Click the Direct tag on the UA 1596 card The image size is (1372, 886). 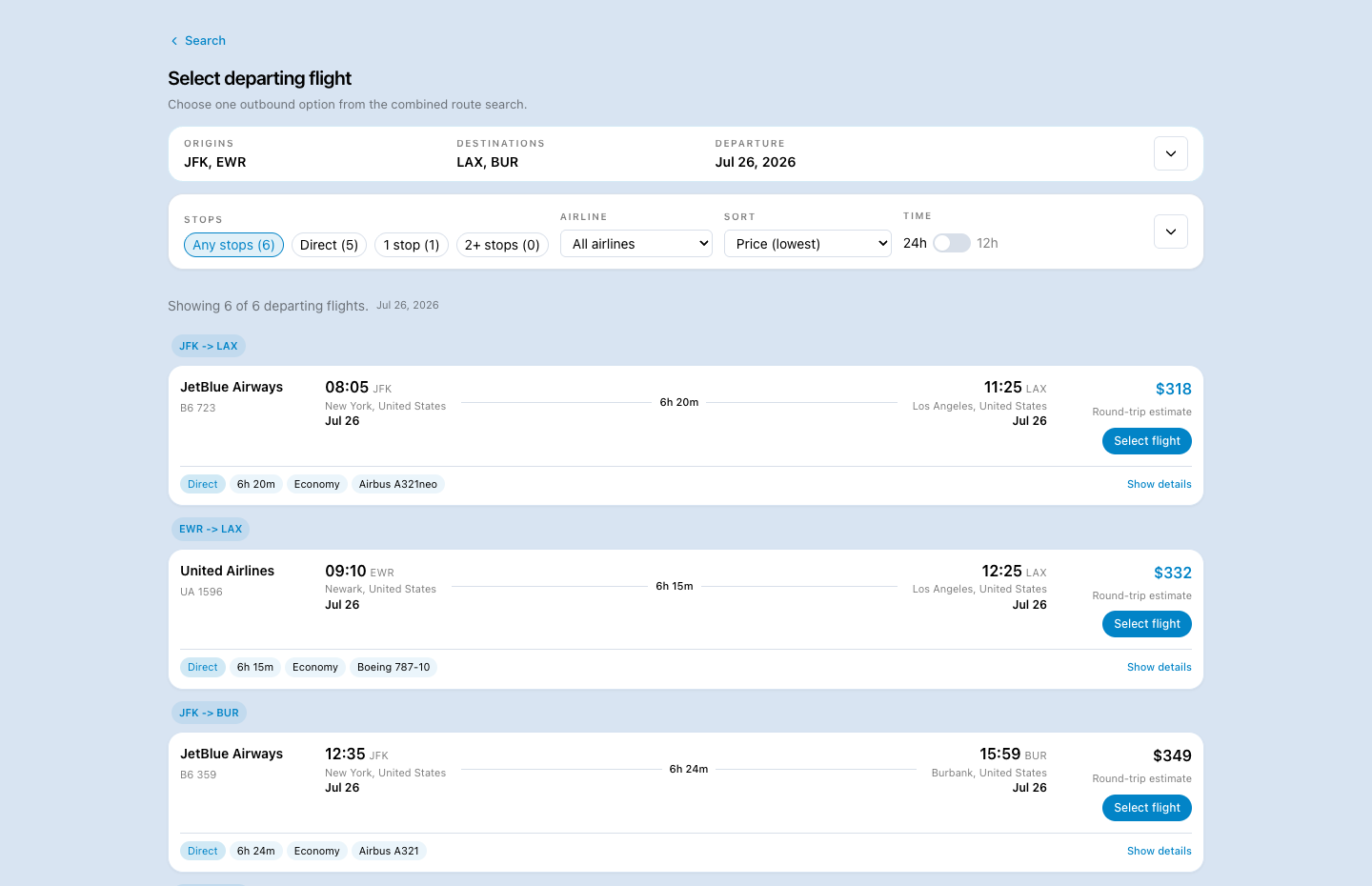pos(203,667)
